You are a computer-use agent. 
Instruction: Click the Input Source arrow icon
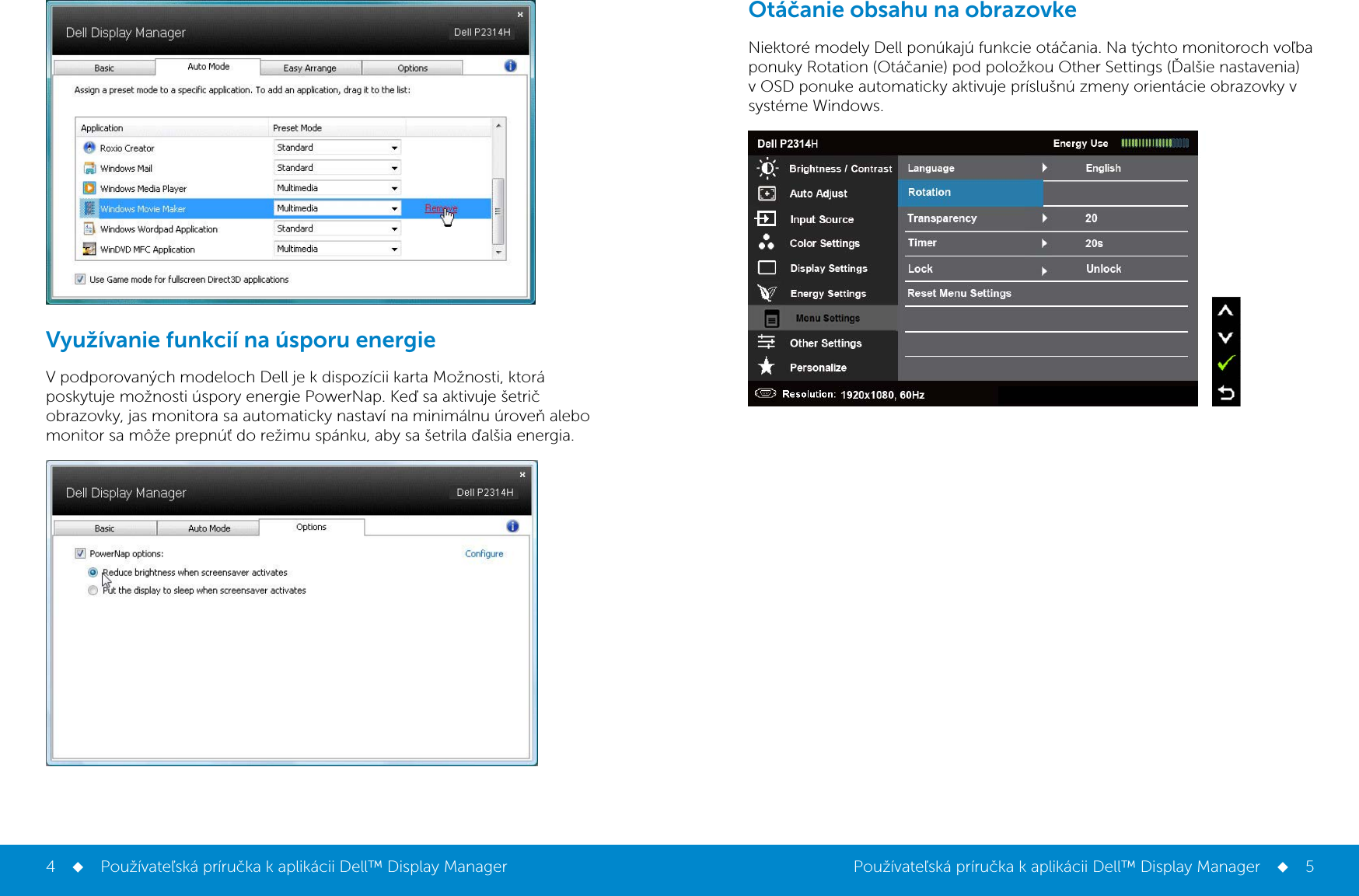pyautogui.click(x=766, y=219)
